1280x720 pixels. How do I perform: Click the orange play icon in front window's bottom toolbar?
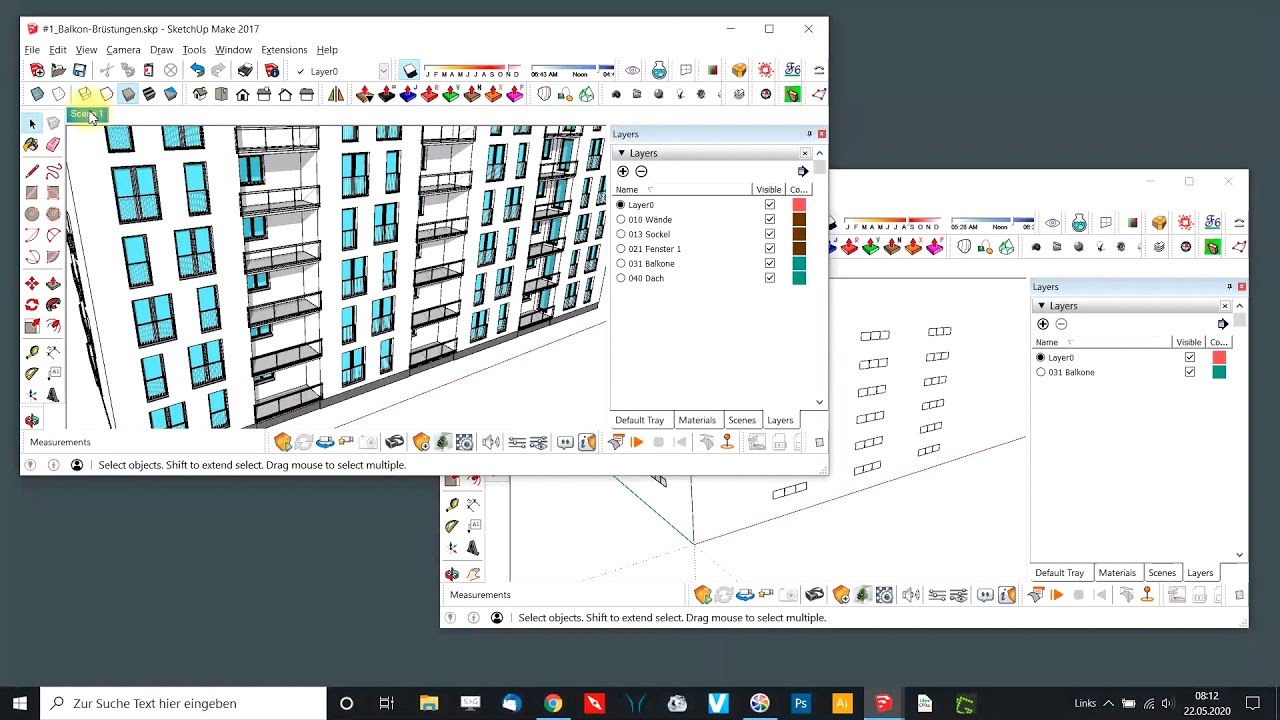point(637,442)
